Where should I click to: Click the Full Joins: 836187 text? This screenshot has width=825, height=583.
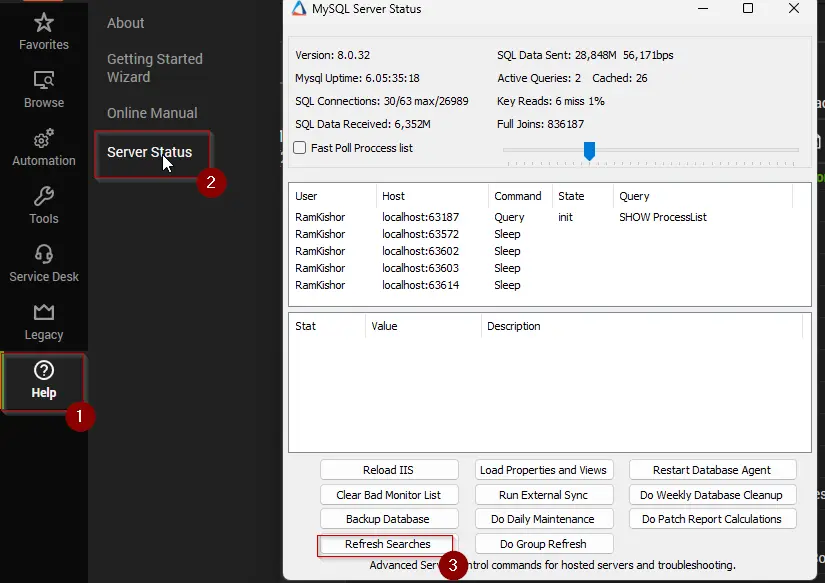[540, 124]
